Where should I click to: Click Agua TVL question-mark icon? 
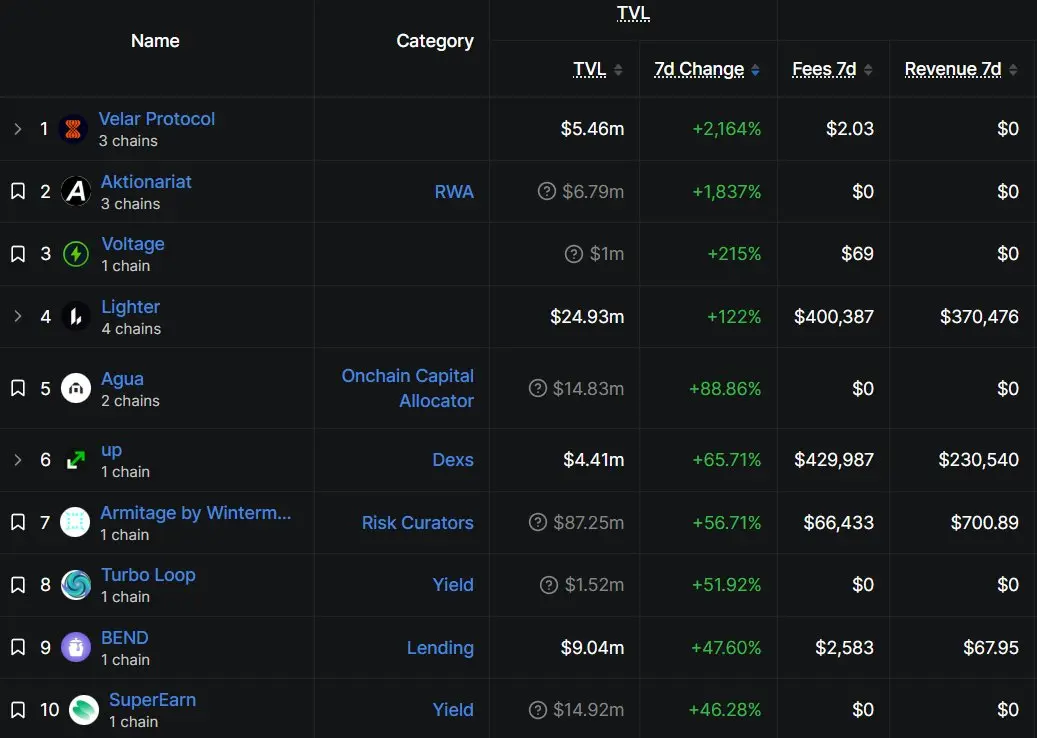[x=538, y=388]
